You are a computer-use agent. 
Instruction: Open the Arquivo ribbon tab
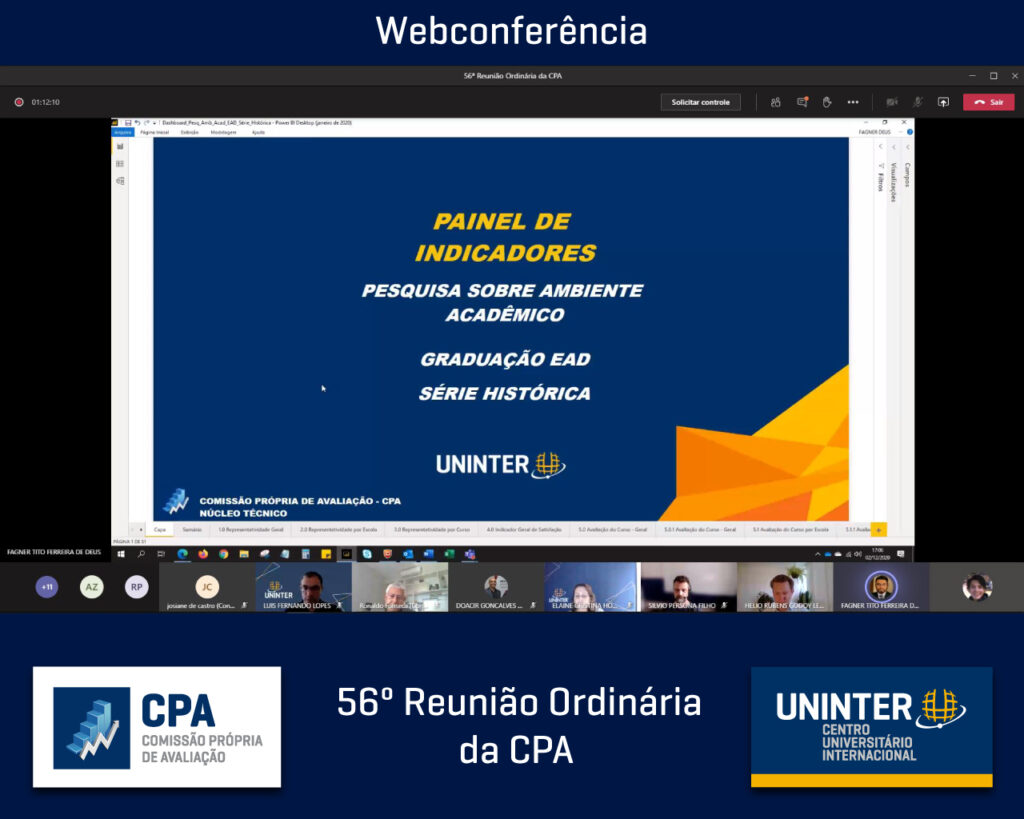pyautogui.click(x=122, y=132)
